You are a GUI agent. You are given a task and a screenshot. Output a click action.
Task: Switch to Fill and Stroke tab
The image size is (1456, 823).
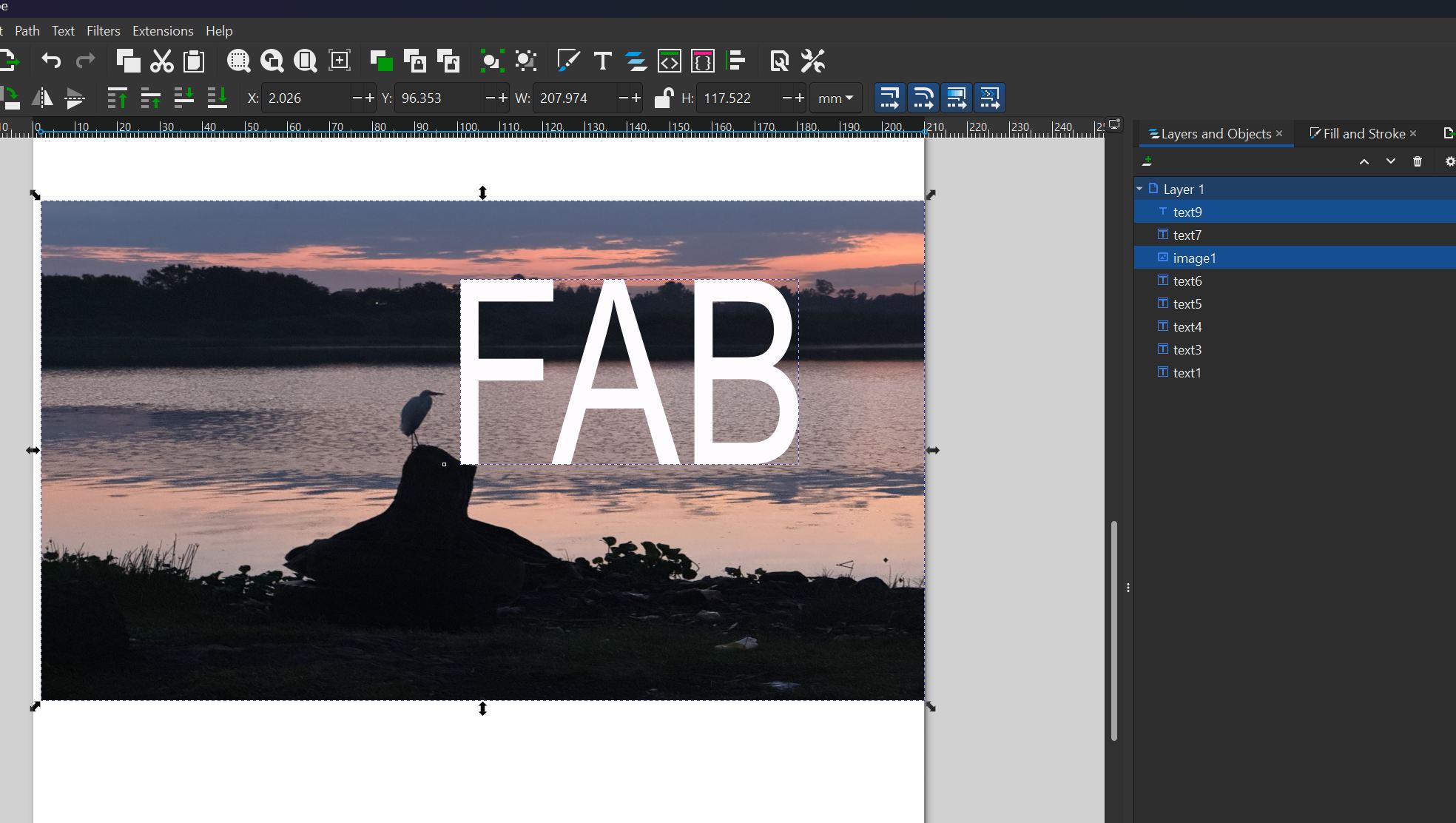[x=1363, y=134]
